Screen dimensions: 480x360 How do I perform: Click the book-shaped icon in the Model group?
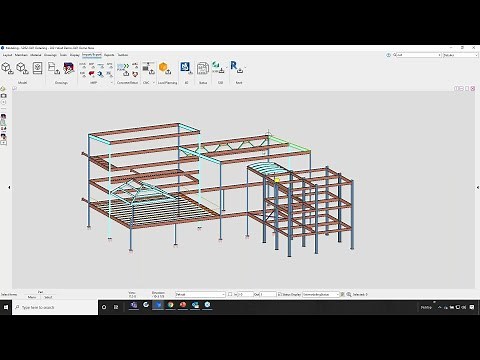(37, 68)
